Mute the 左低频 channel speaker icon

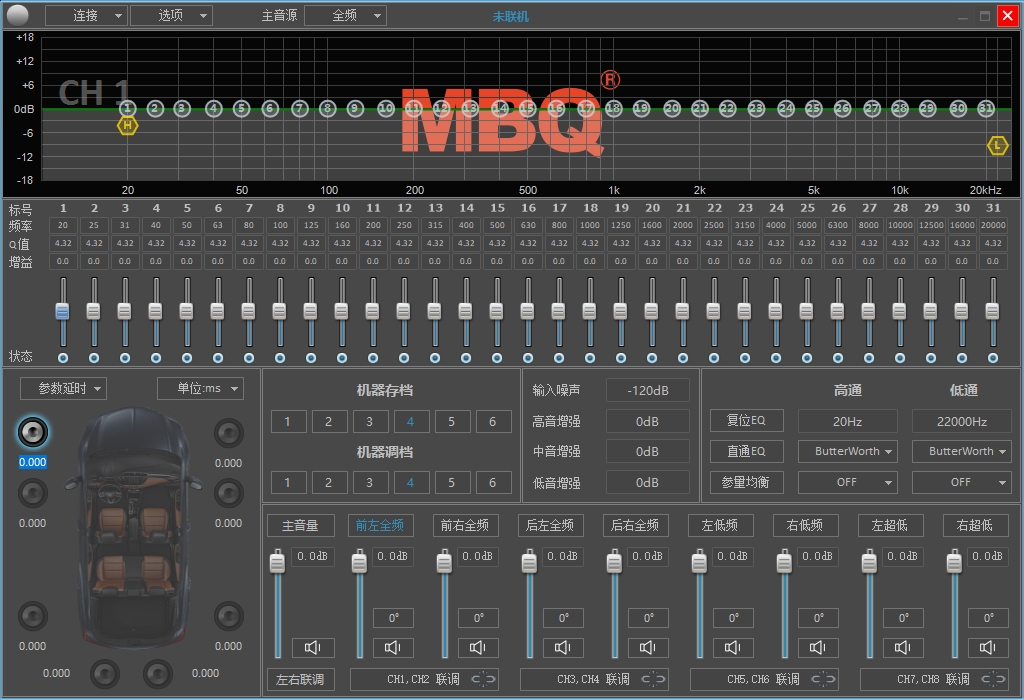(x=733, y=647)
